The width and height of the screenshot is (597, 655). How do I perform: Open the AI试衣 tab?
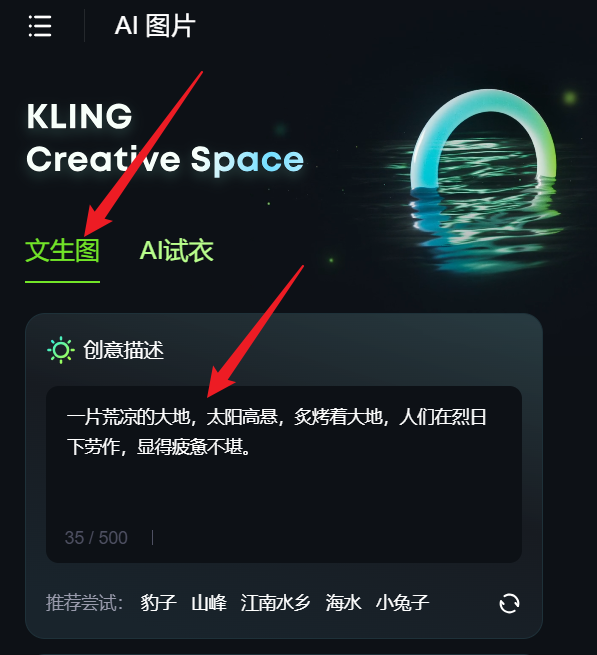tap(176, 251)
